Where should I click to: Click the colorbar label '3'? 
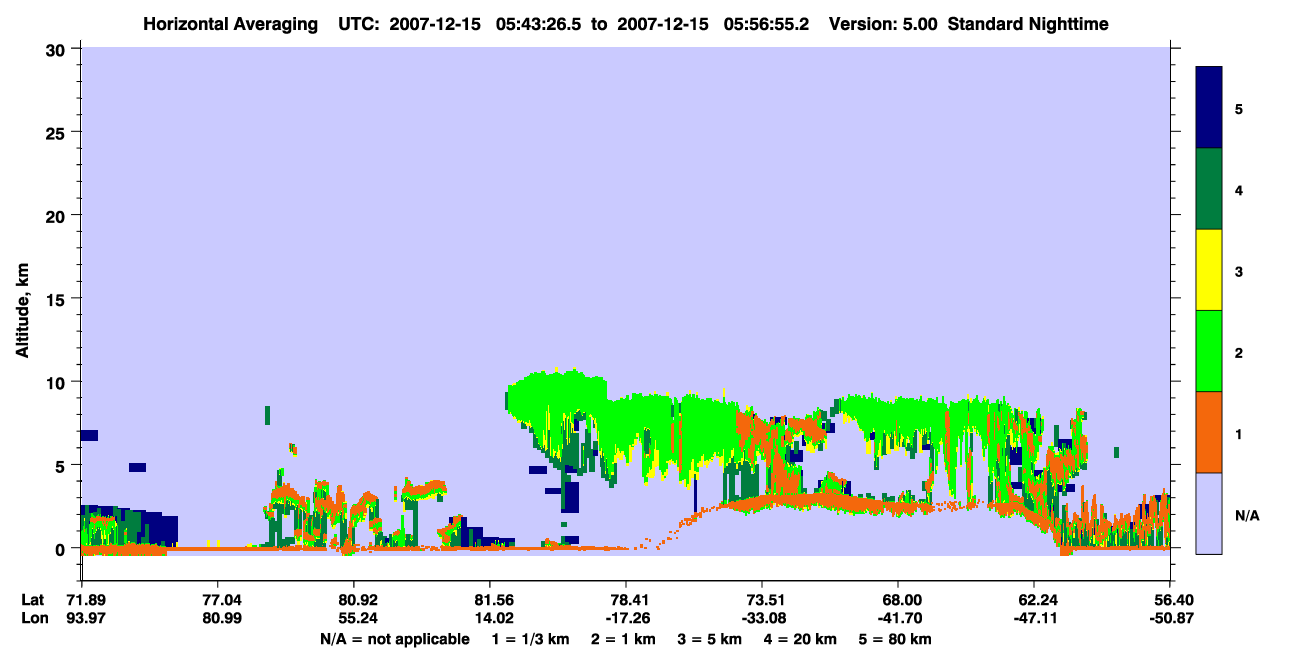1238,271
